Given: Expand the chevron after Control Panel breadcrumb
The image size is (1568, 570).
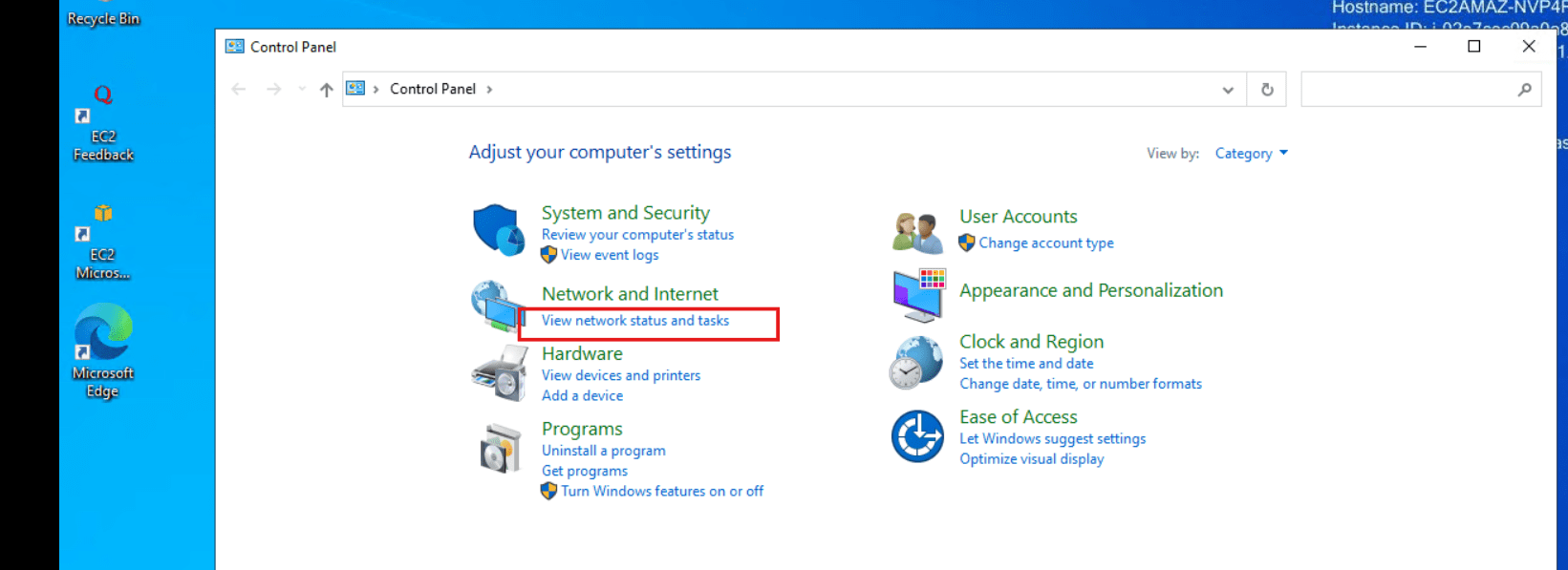Looking at the screenshot, I should [489, 90].
